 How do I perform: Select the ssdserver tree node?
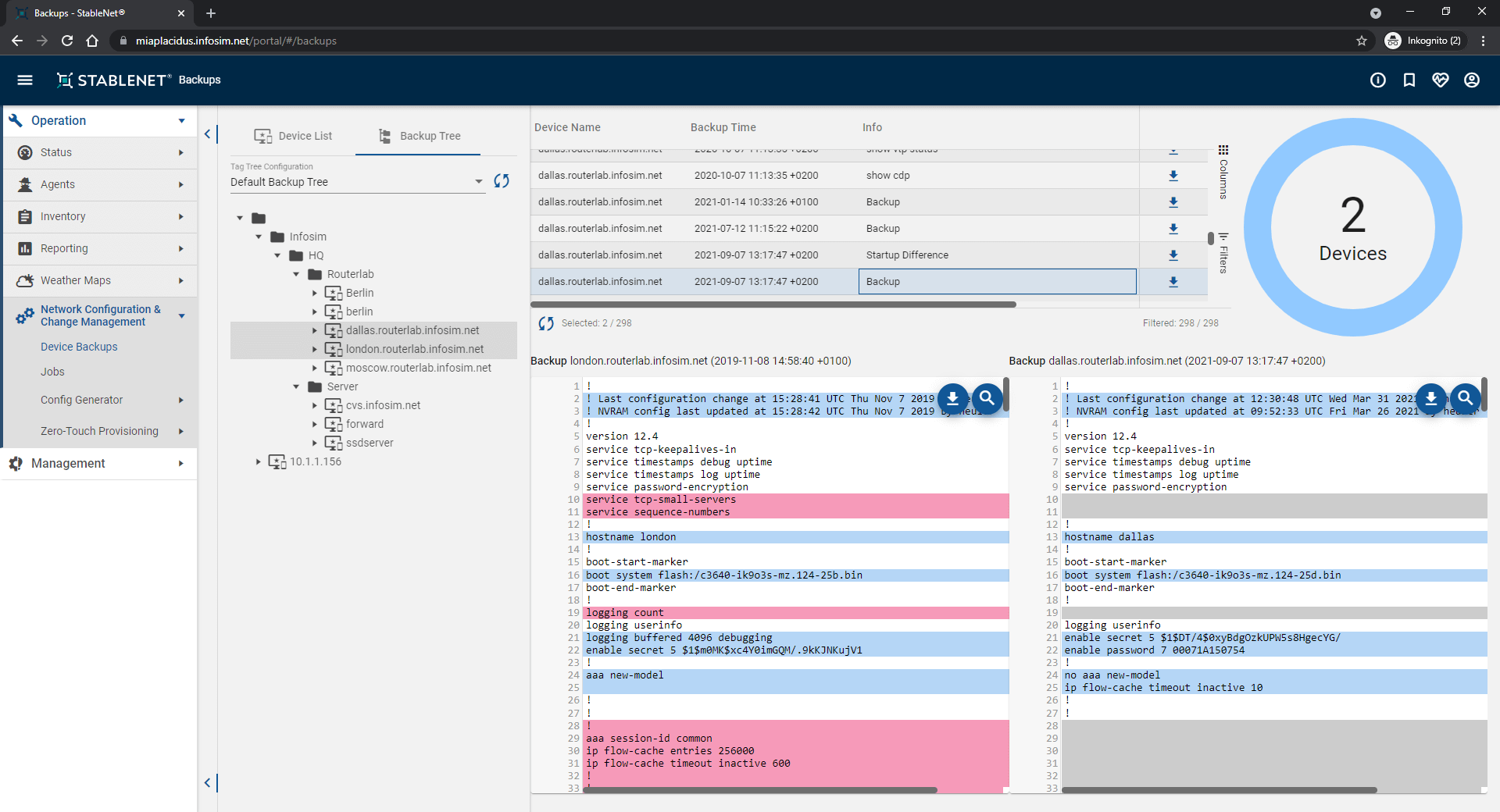(x=370, y=443)
